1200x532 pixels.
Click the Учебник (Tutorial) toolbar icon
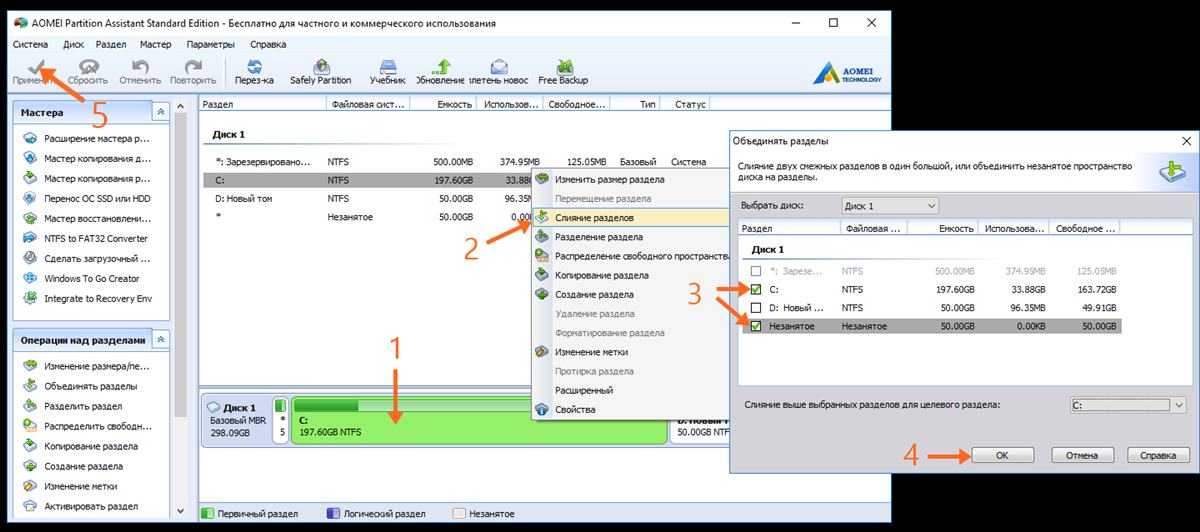click(x=387, y=71)
